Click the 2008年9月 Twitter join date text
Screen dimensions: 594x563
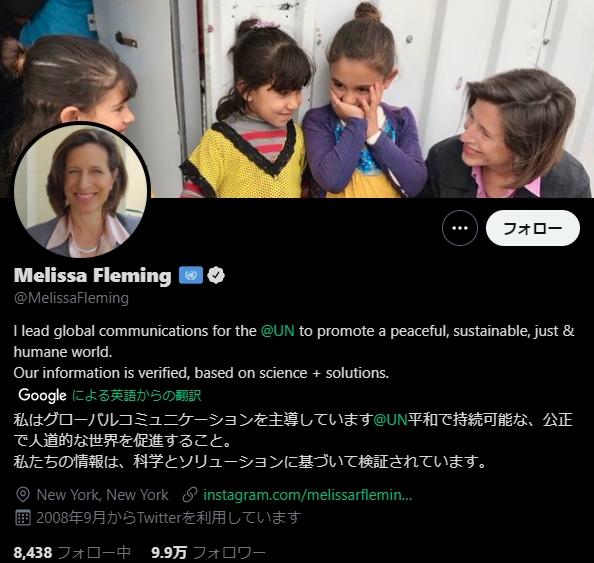[x=169, y=518]
